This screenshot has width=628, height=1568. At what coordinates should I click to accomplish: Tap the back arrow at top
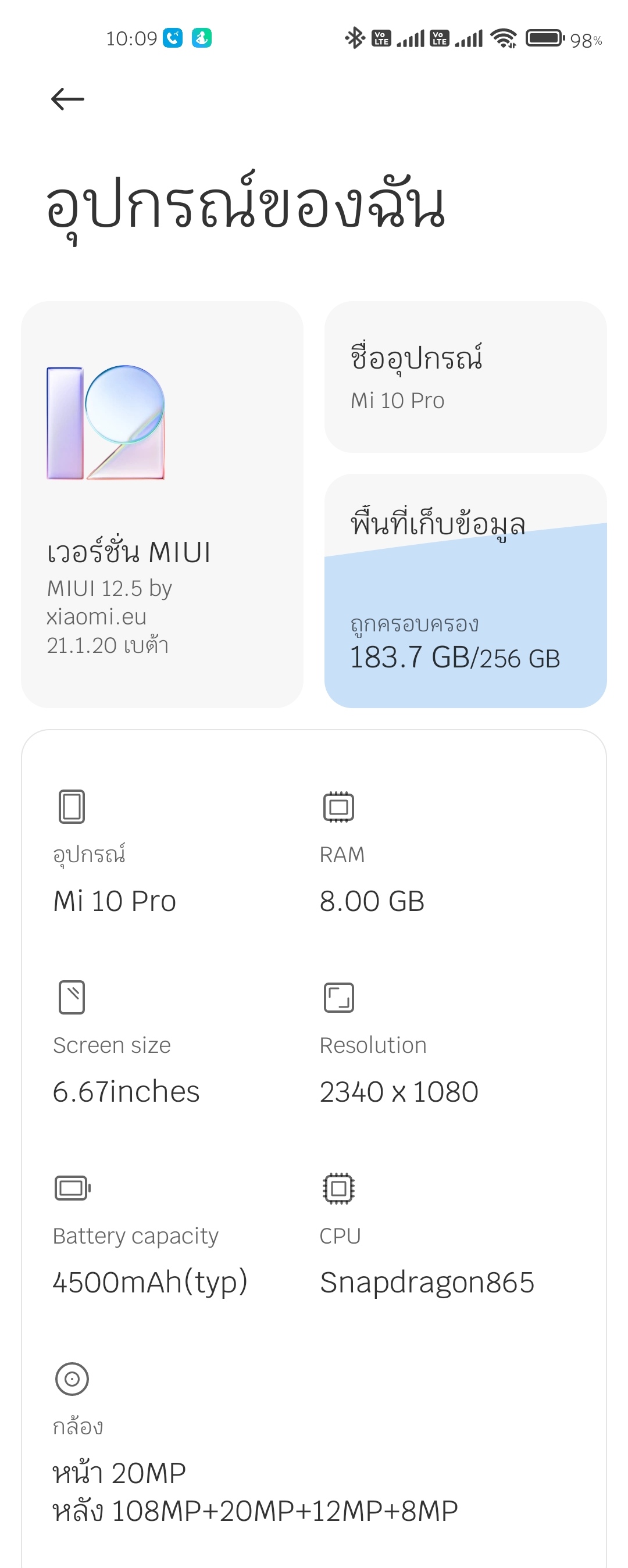point(67,99)
